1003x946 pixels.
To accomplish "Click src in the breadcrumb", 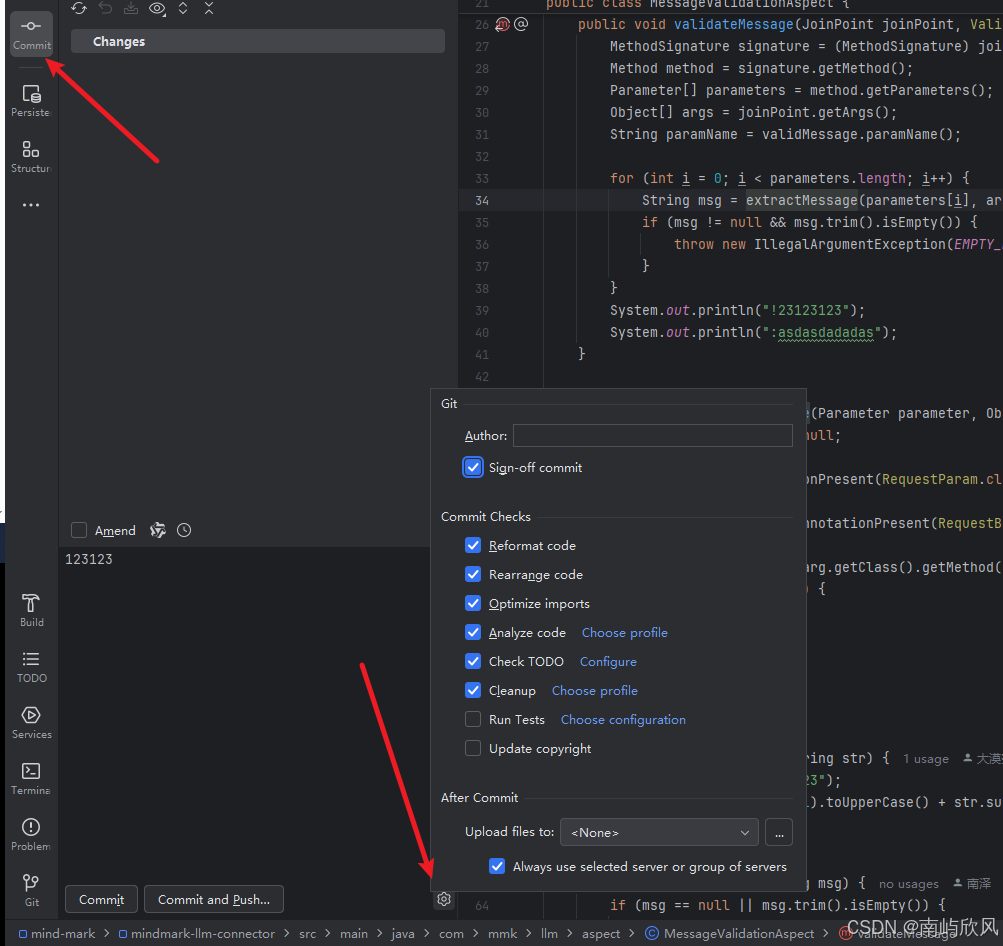I will coord(308,934).
